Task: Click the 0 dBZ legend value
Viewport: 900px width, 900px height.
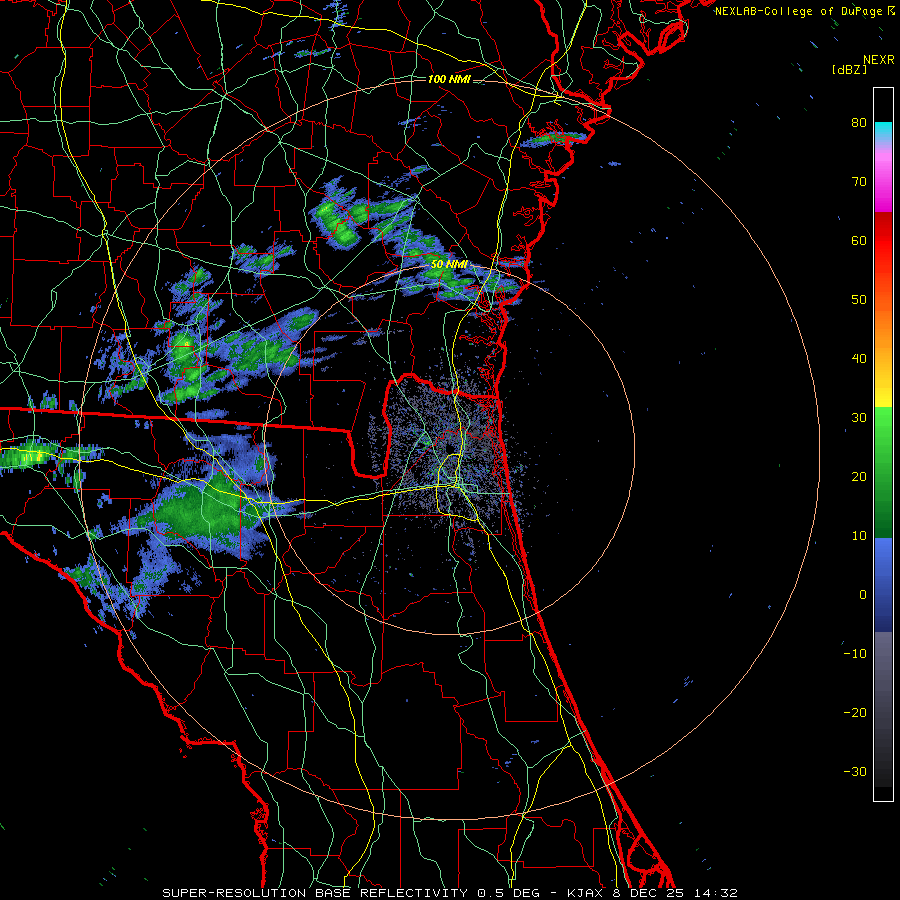Action: click(863, 595)
